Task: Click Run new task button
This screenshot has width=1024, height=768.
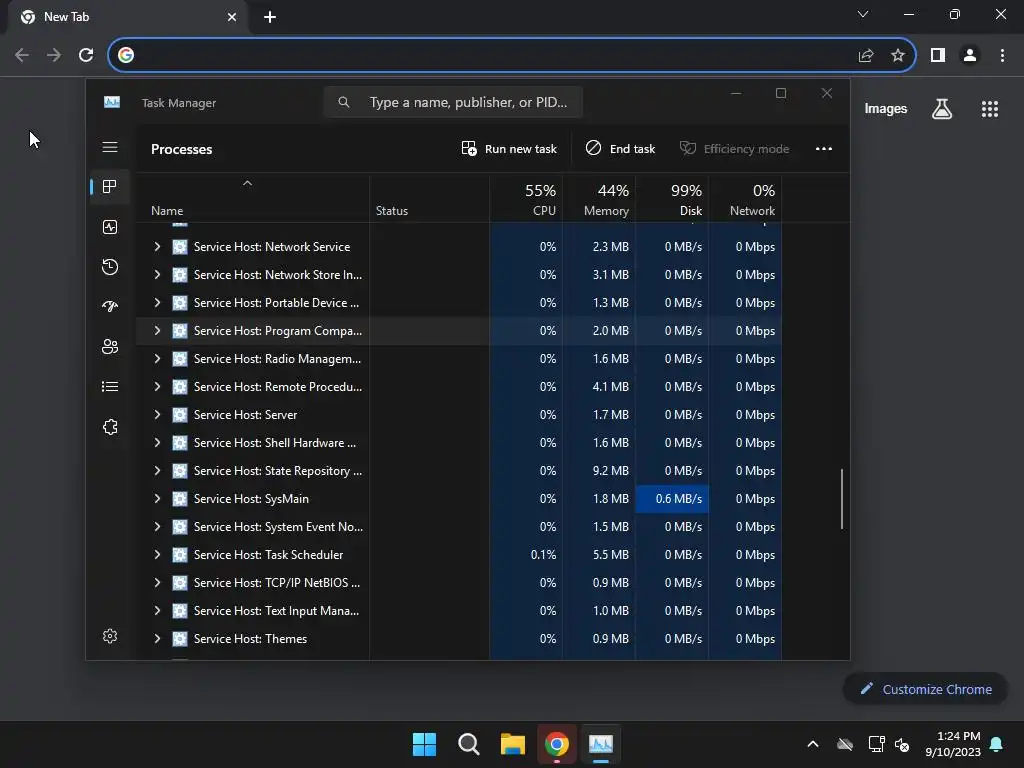Action: [x=509, y=149]
